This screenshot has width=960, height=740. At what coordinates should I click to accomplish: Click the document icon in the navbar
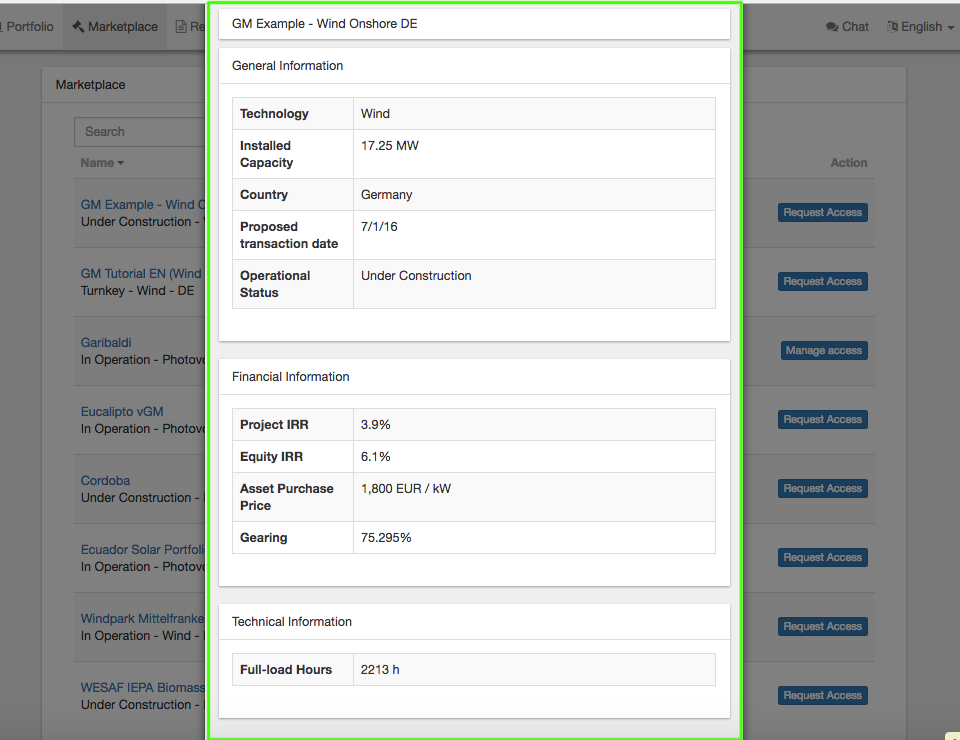click(181, 27)
